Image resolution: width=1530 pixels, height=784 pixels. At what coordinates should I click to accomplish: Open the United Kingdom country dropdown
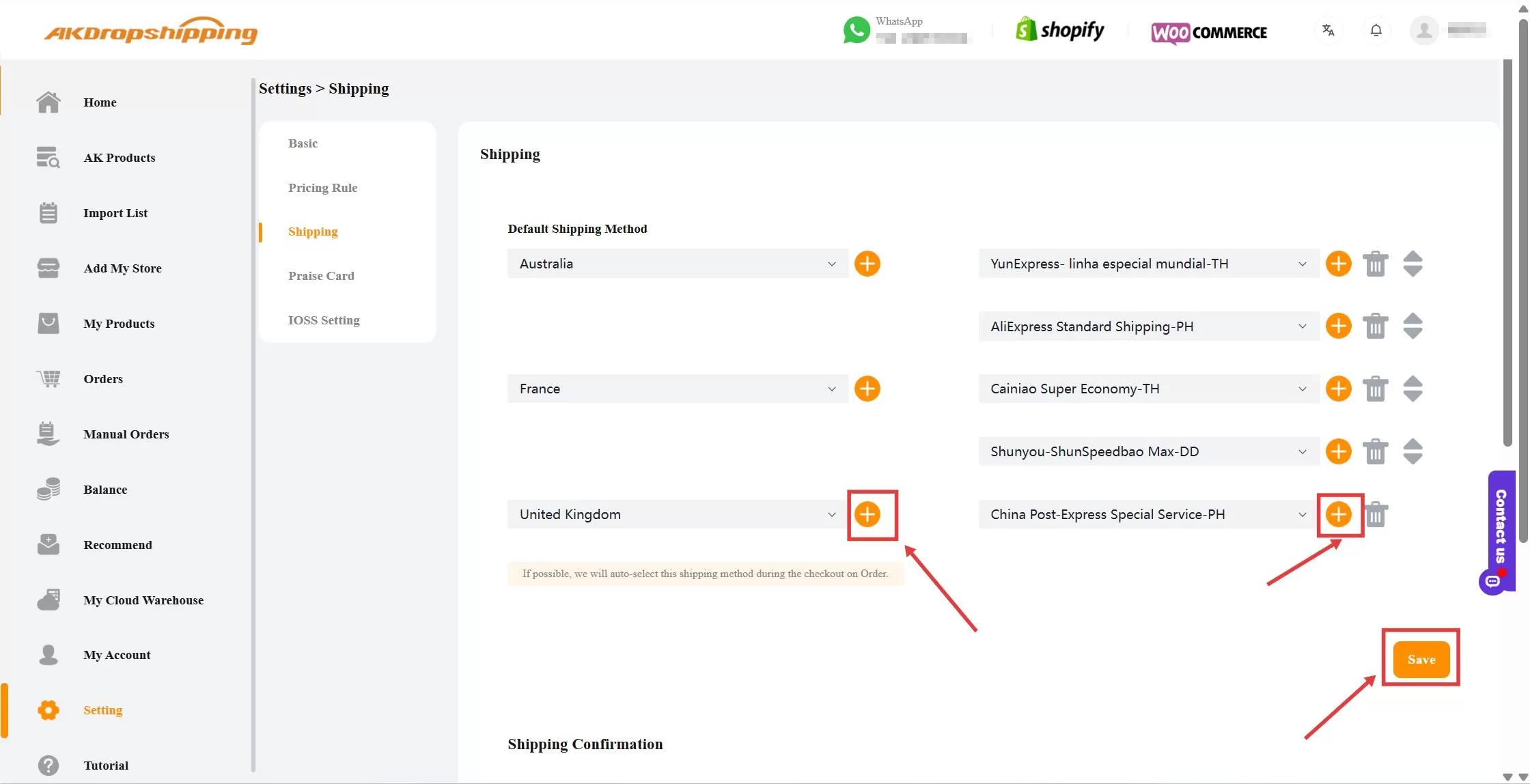click(x=831, y=514)
